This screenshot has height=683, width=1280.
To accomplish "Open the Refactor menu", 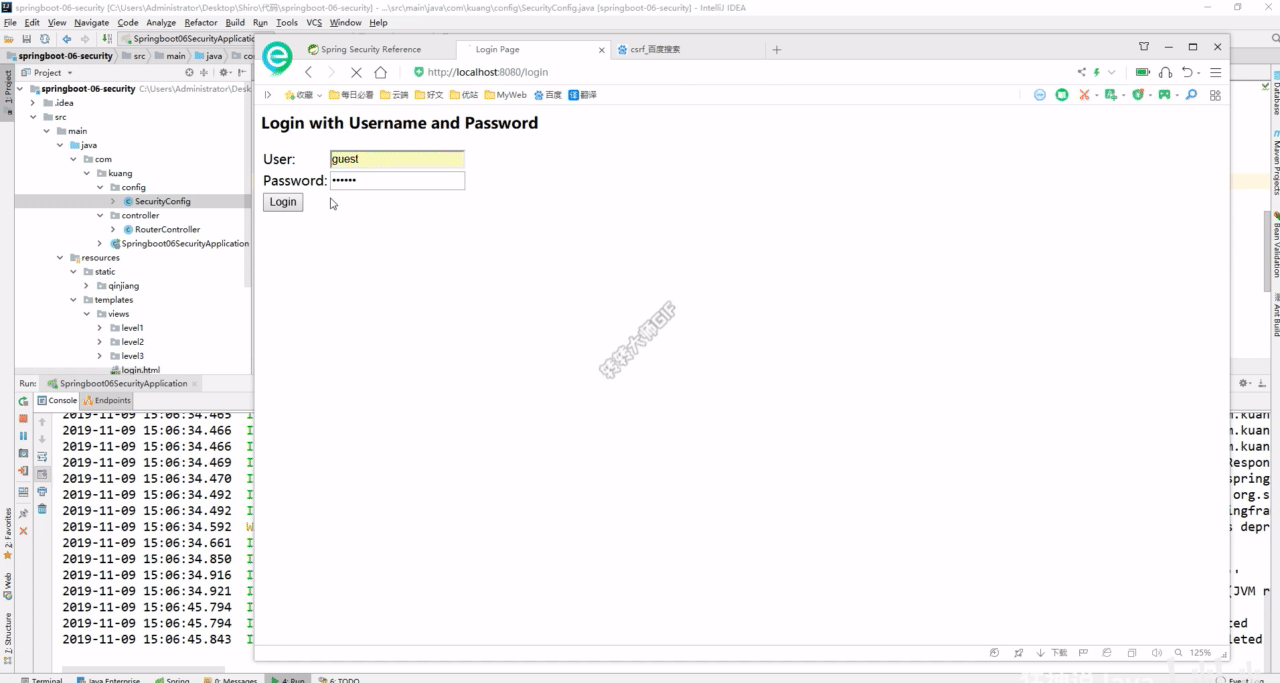I will tap(200, 22).
